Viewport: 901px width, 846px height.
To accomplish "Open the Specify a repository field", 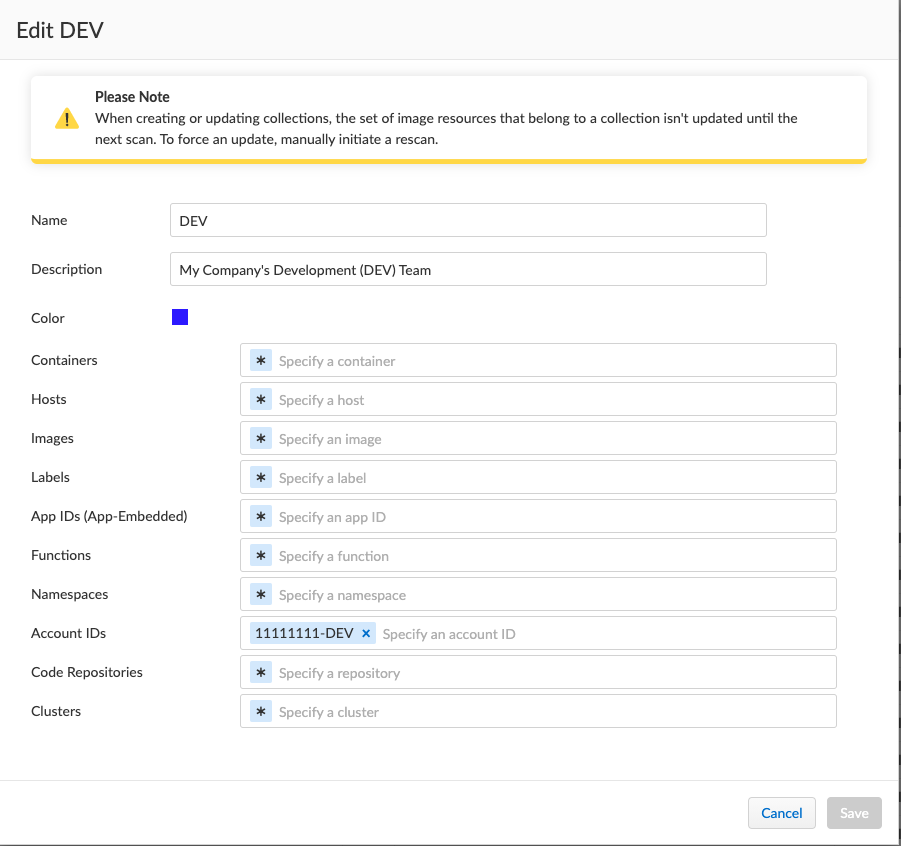I will click(550, 673).
